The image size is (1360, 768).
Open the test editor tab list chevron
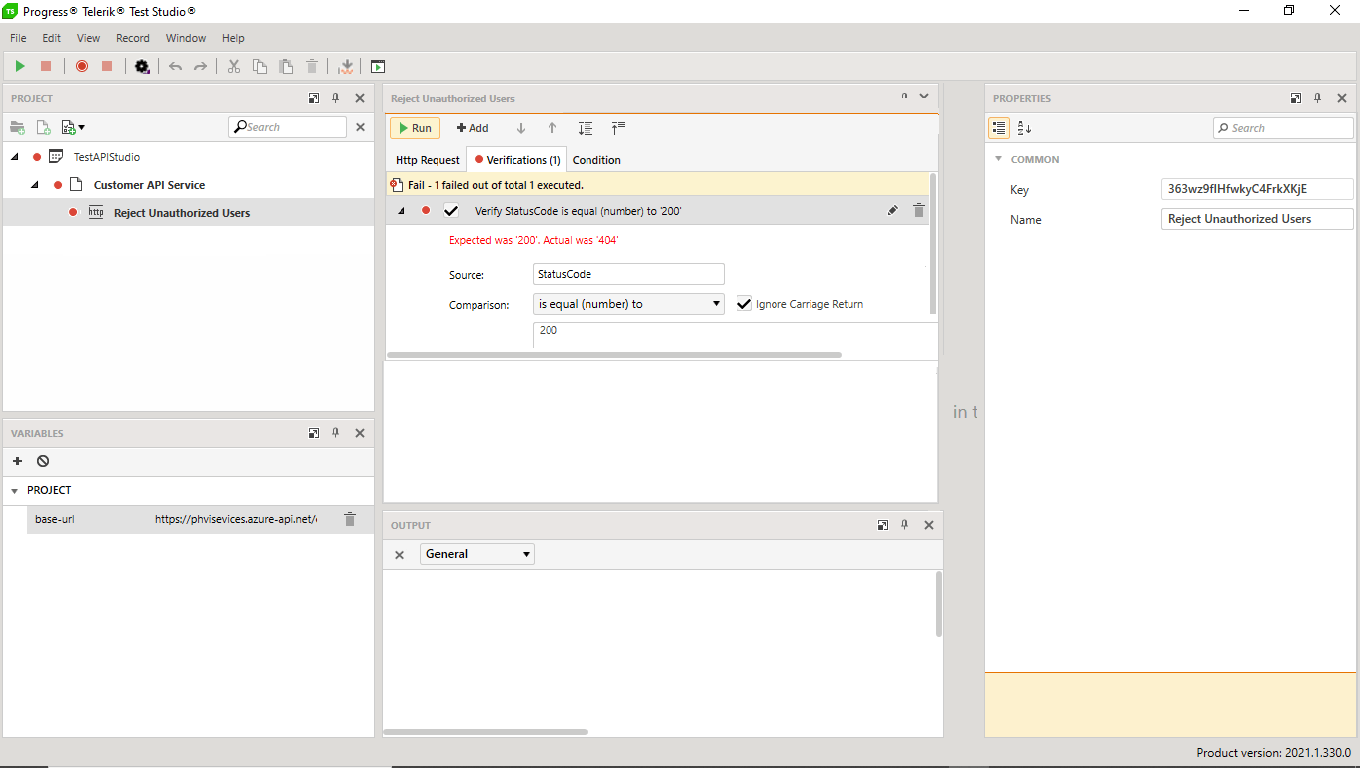point(924,97)
